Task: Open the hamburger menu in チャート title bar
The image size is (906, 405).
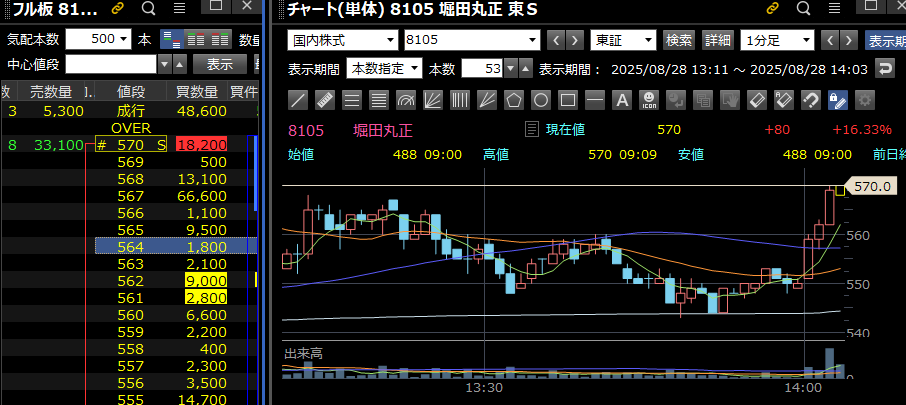Action: tap(835, 9)
